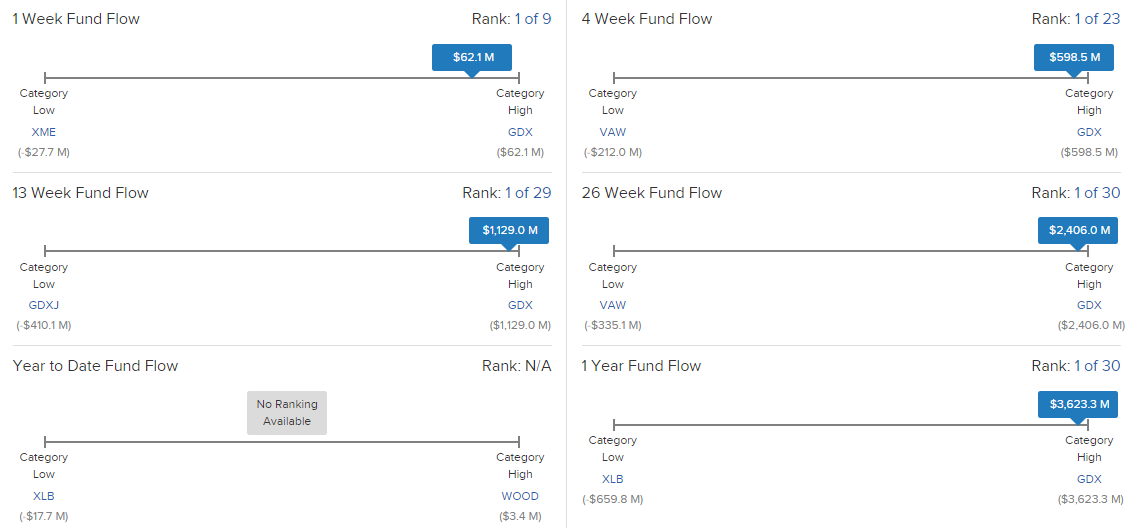Open GDX link under 1 Year Fund Flow
Screen dimensions: 1132x528
pos(1089,479)
